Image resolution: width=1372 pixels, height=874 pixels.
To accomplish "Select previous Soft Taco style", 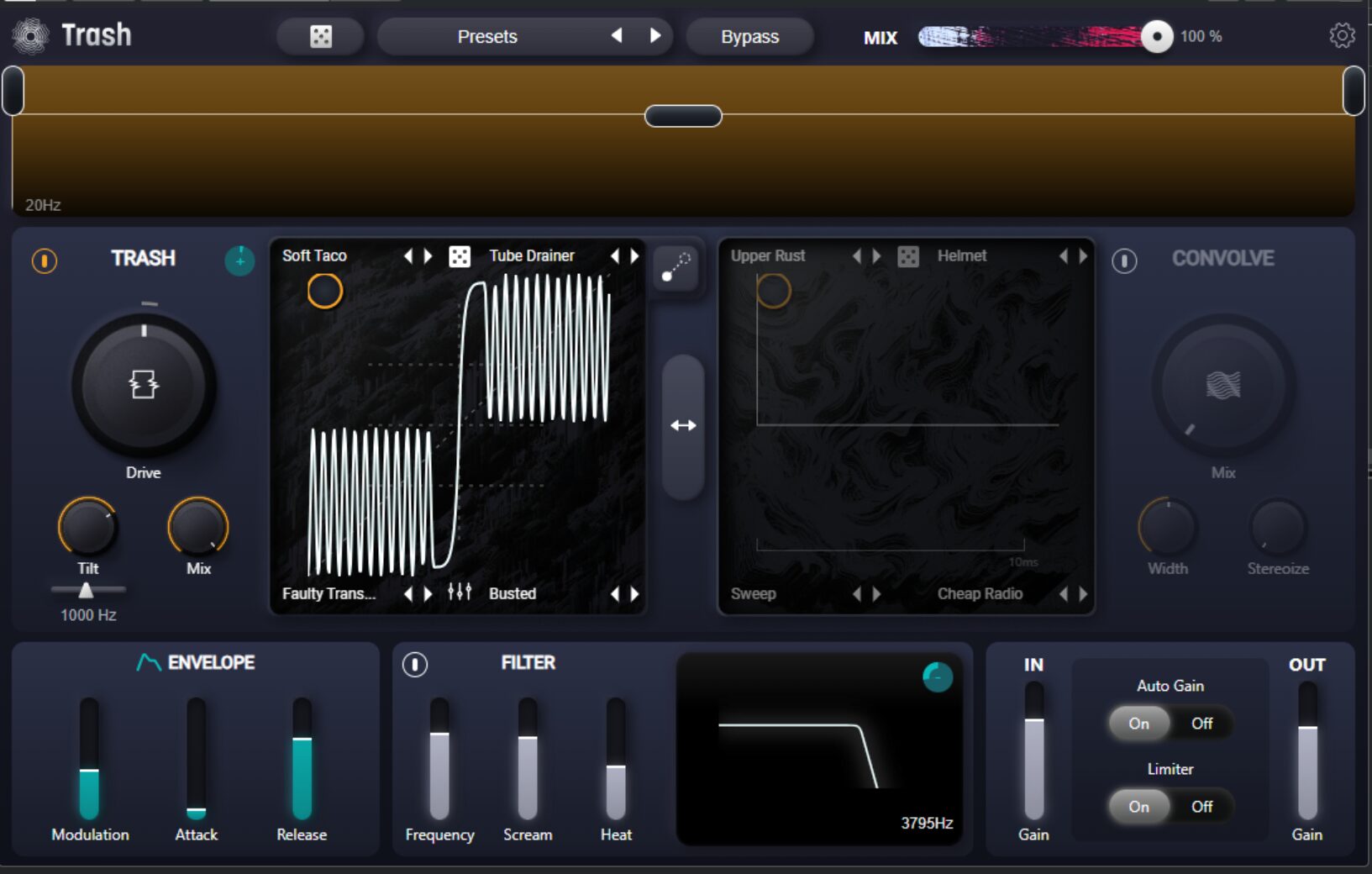I will [x=408, y=256].
